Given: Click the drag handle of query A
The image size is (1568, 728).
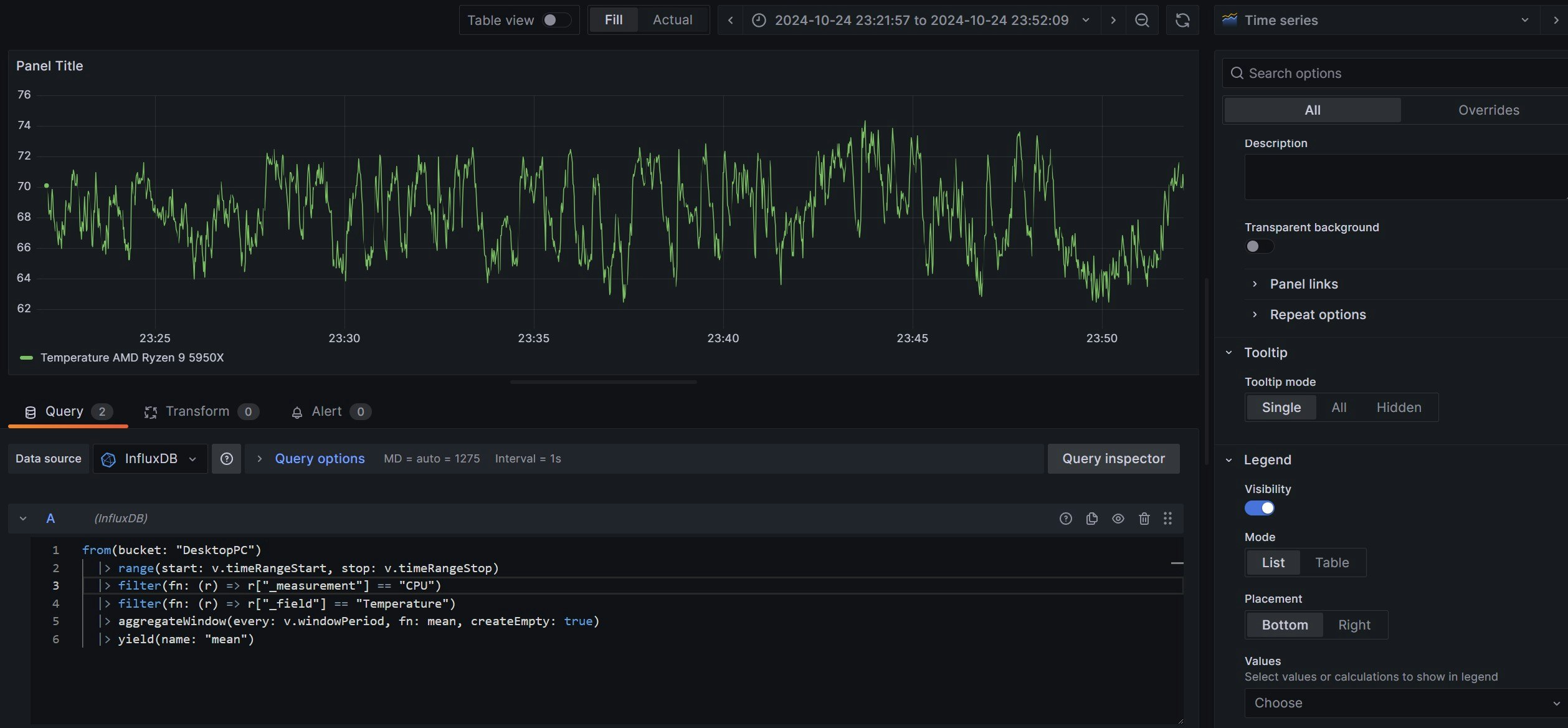Looking at the screenshot, I should [x=1167, y=519].
